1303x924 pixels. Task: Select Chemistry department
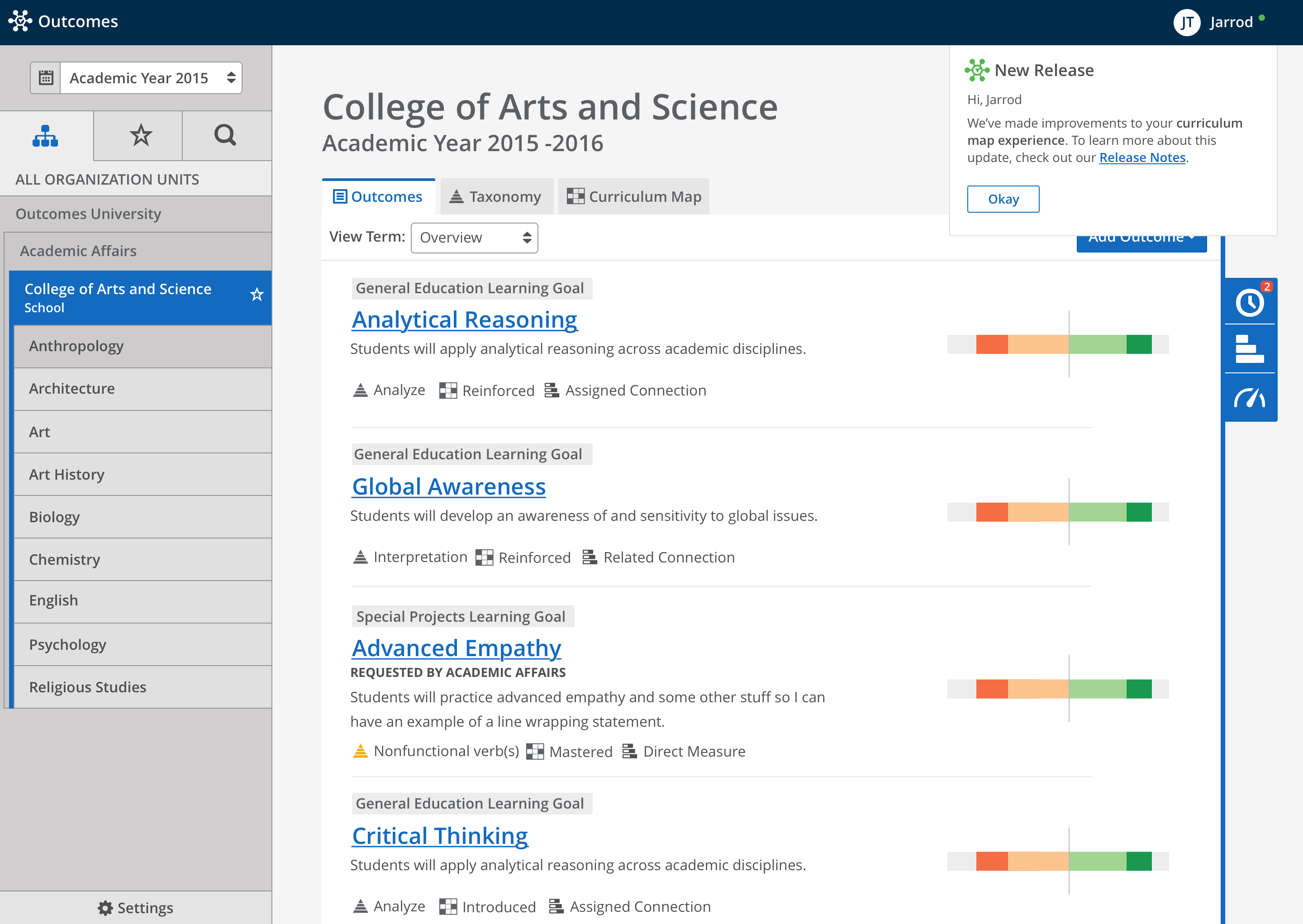click(143, 559)
